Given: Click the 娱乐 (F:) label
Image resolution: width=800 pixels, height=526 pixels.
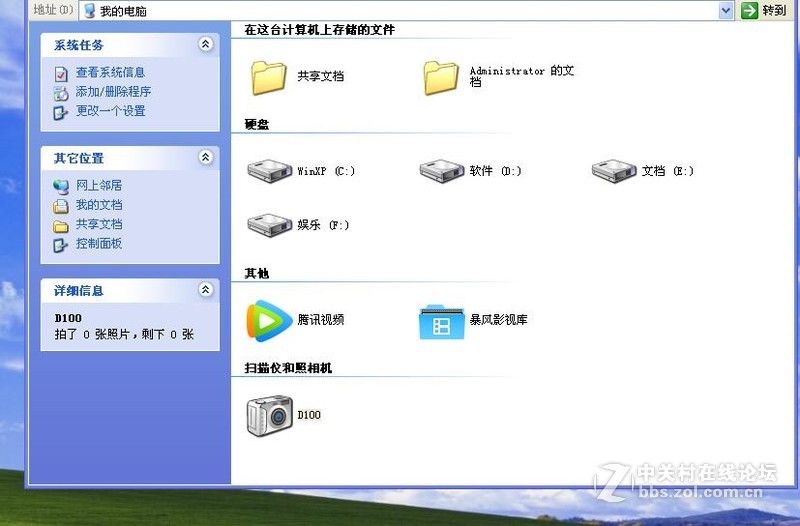Looking at the screenshot, I should pyautogui.click(x=323, y=225).
